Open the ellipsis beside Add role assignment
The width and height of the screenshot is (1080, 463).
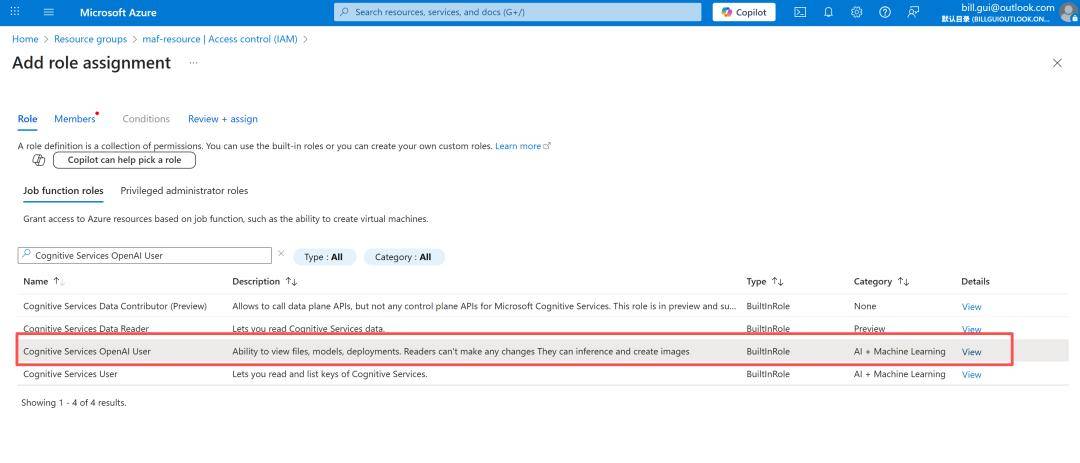point(194,63)
